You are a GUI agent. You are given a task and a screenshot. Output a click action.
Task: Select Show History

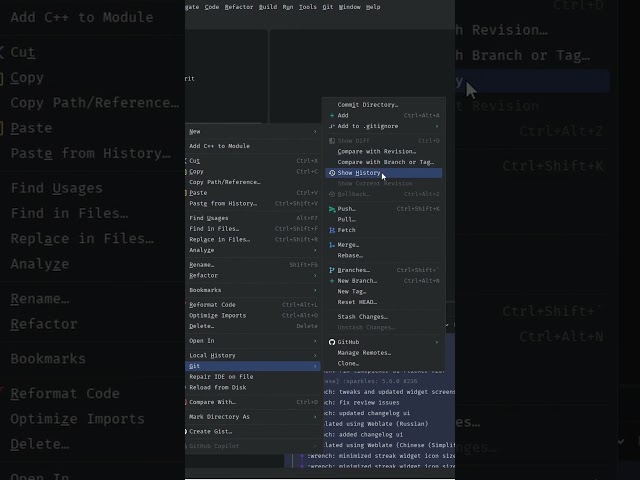click(x=384, y=173)
